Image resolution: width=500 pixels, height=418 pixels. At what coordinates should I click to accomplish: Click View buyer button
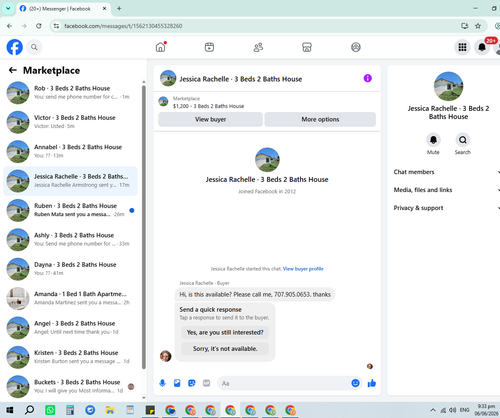click(x=210, y=119)
